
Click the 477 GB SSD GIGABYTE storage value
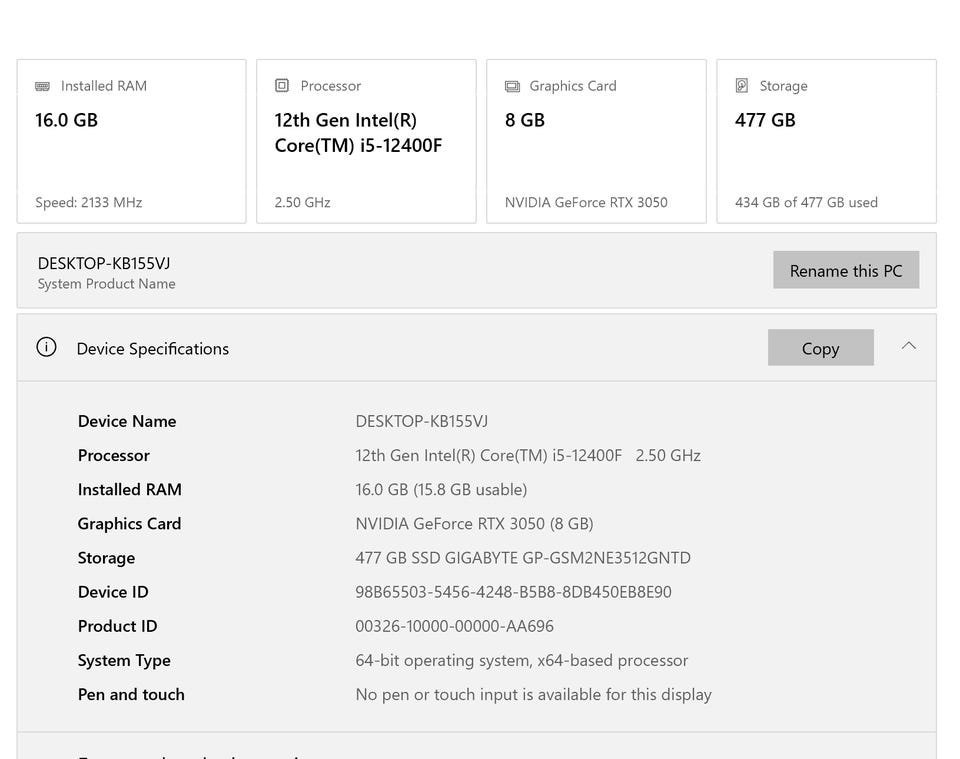pyautogui.click(x=523, y=558)
